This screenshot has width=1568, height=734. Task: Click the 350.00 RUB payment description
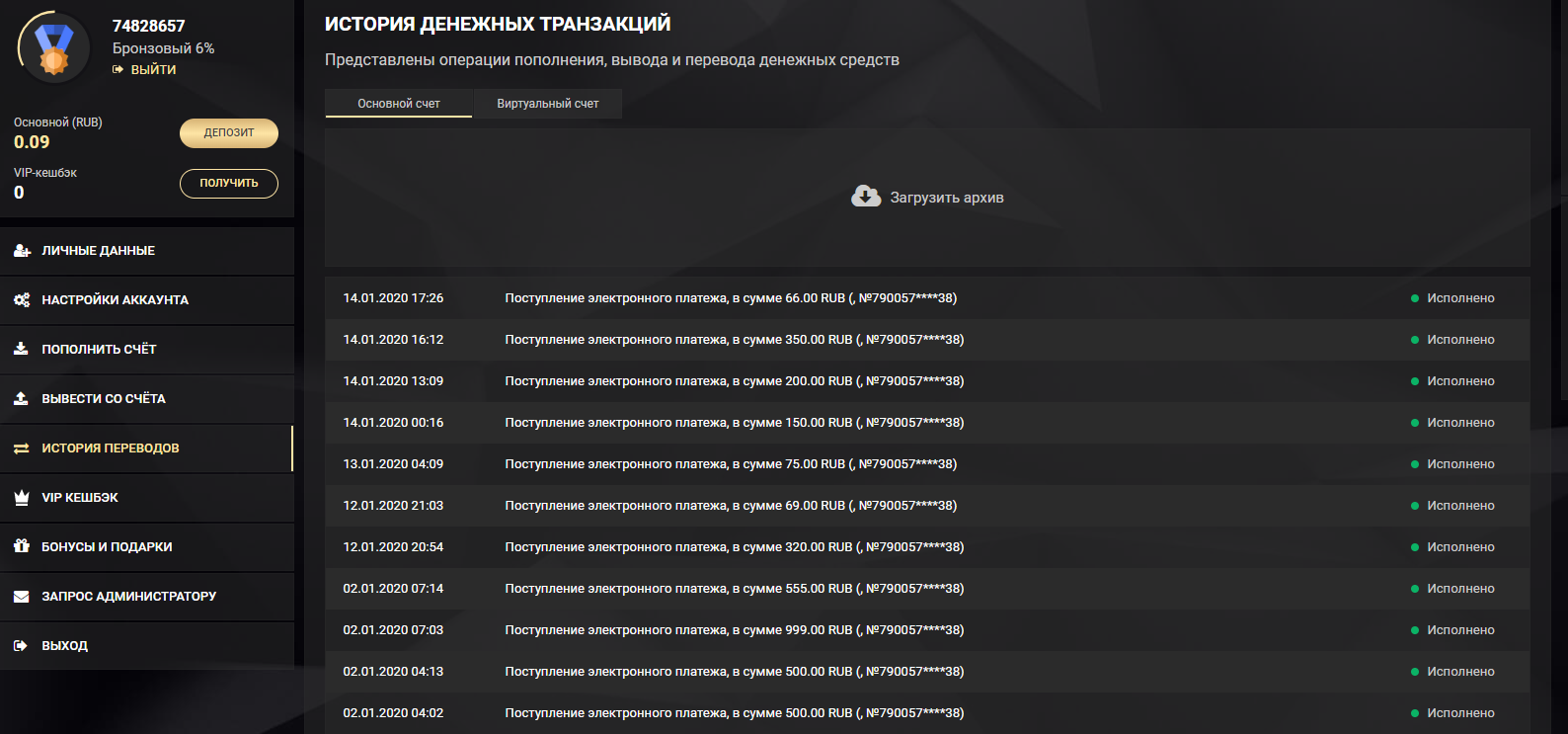(735, 340)
